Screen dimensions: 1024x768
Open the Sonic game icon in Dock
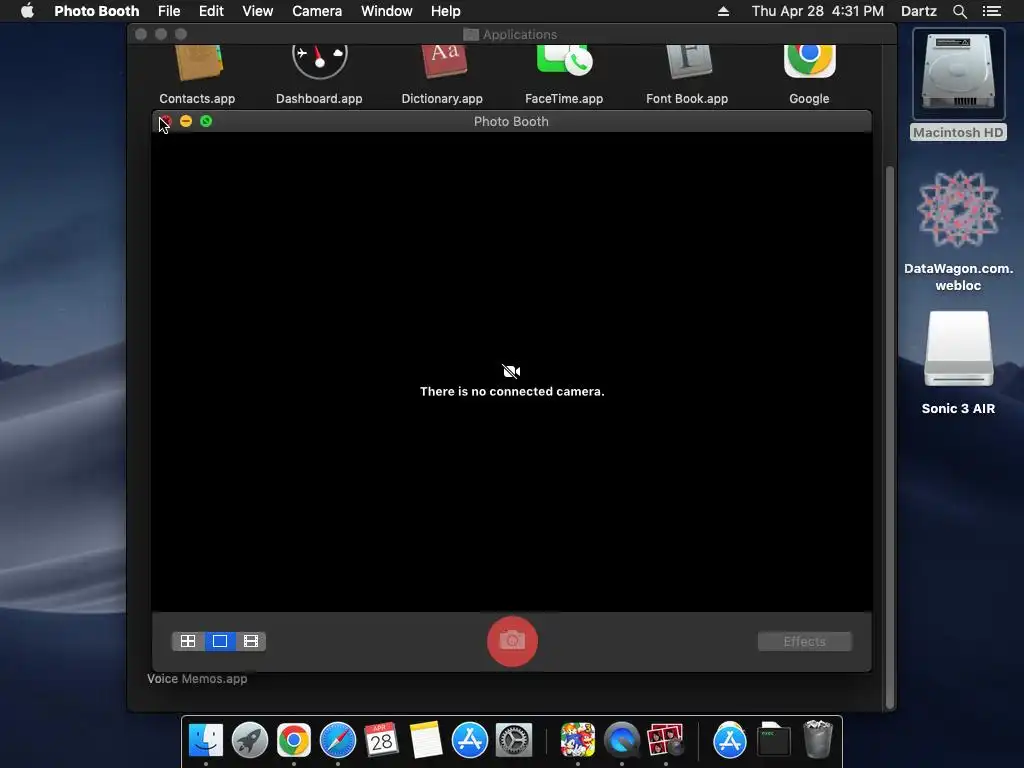tap(577, 741)
